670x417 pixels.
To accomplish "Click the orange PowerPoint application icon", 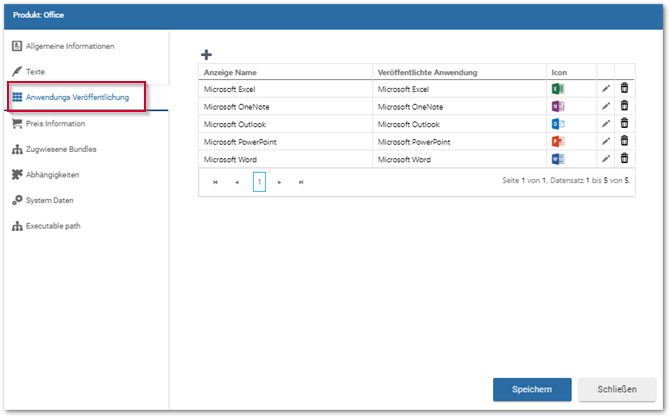I will tap(558, 141).
